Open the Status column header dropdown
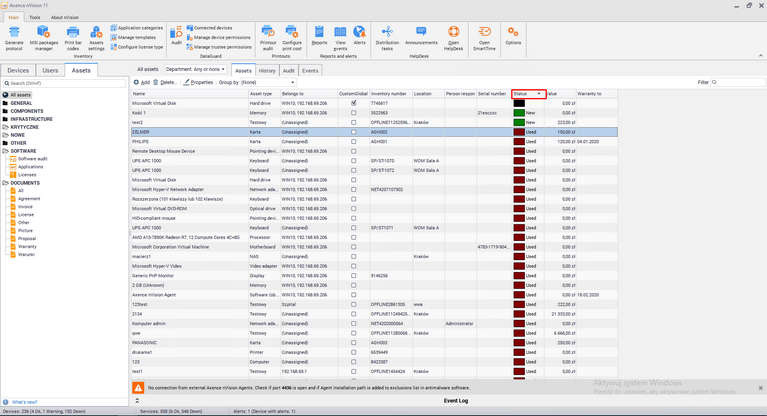 pos(539,94)
